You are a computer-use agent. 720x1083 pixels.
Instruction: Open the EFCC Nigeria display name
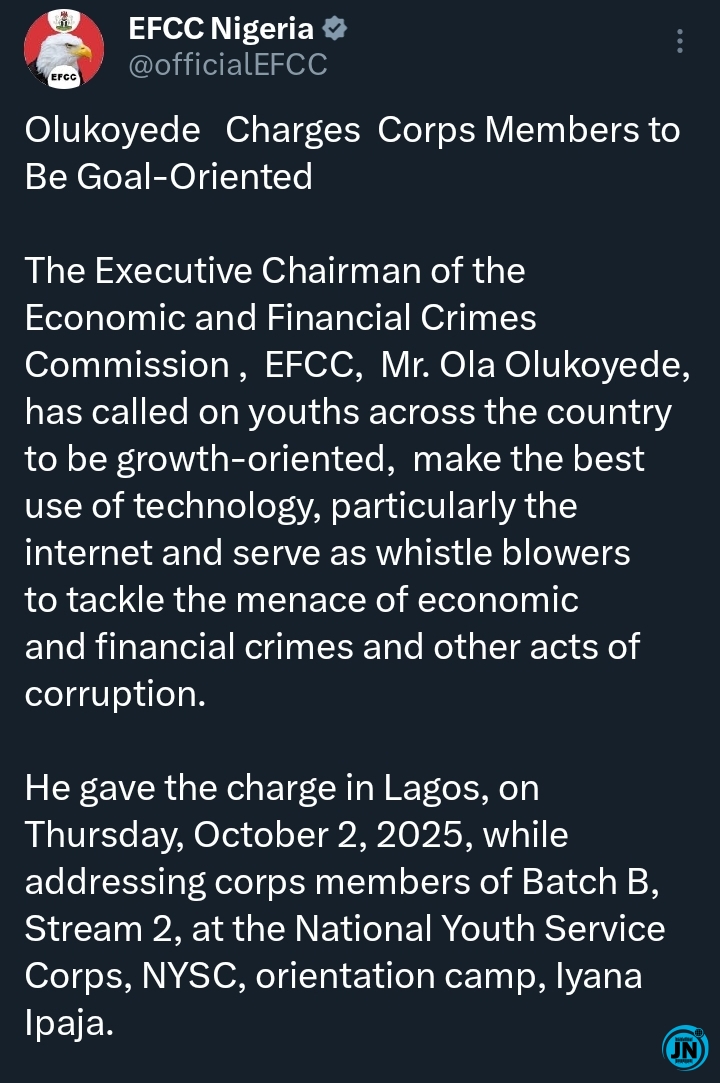click(x=221, y=29)
